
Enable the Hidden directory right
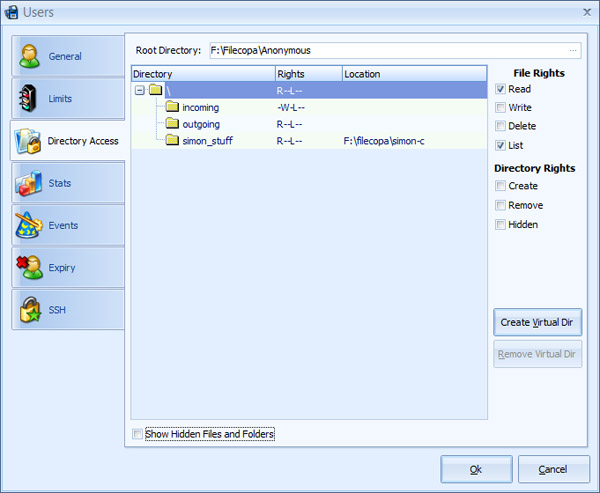click(500, 224)
